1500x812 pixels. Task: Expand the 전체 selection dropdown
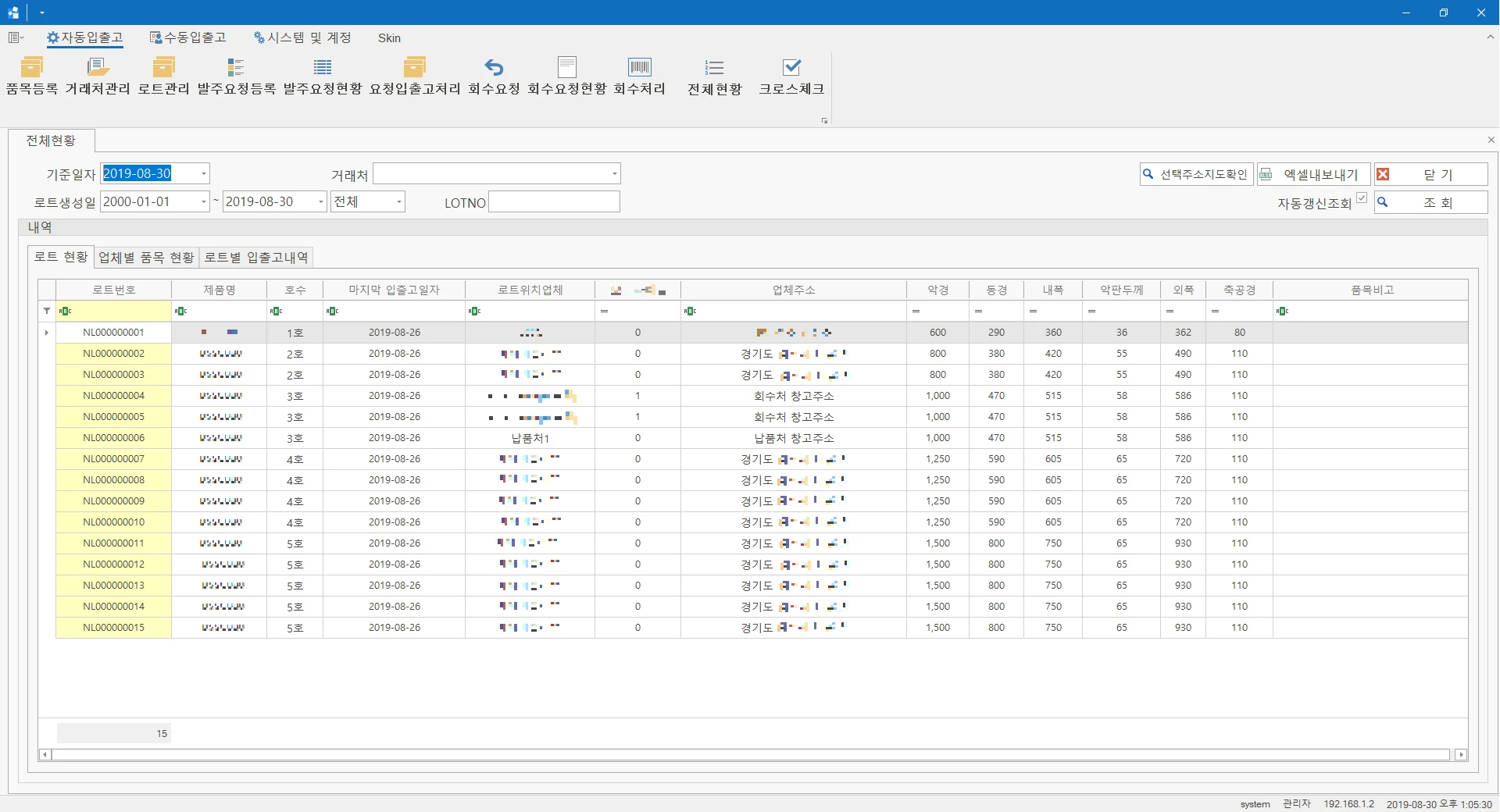pyautogui.click(x=398, y=201)
